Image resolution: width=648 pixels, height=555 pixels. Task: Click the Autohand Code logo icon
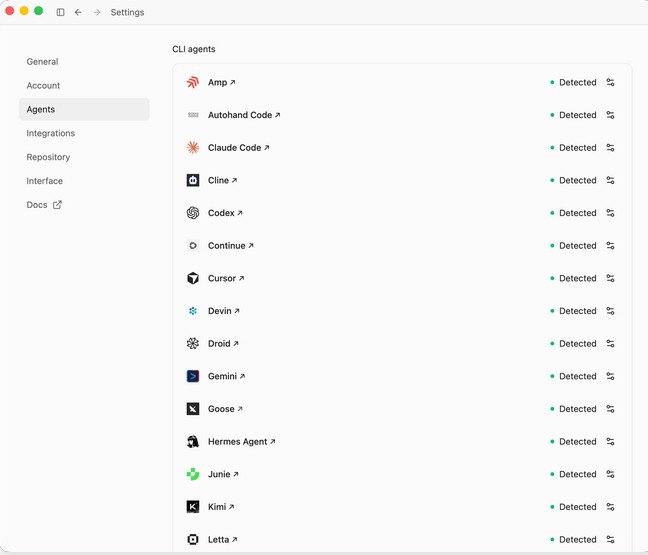[193, 115]
